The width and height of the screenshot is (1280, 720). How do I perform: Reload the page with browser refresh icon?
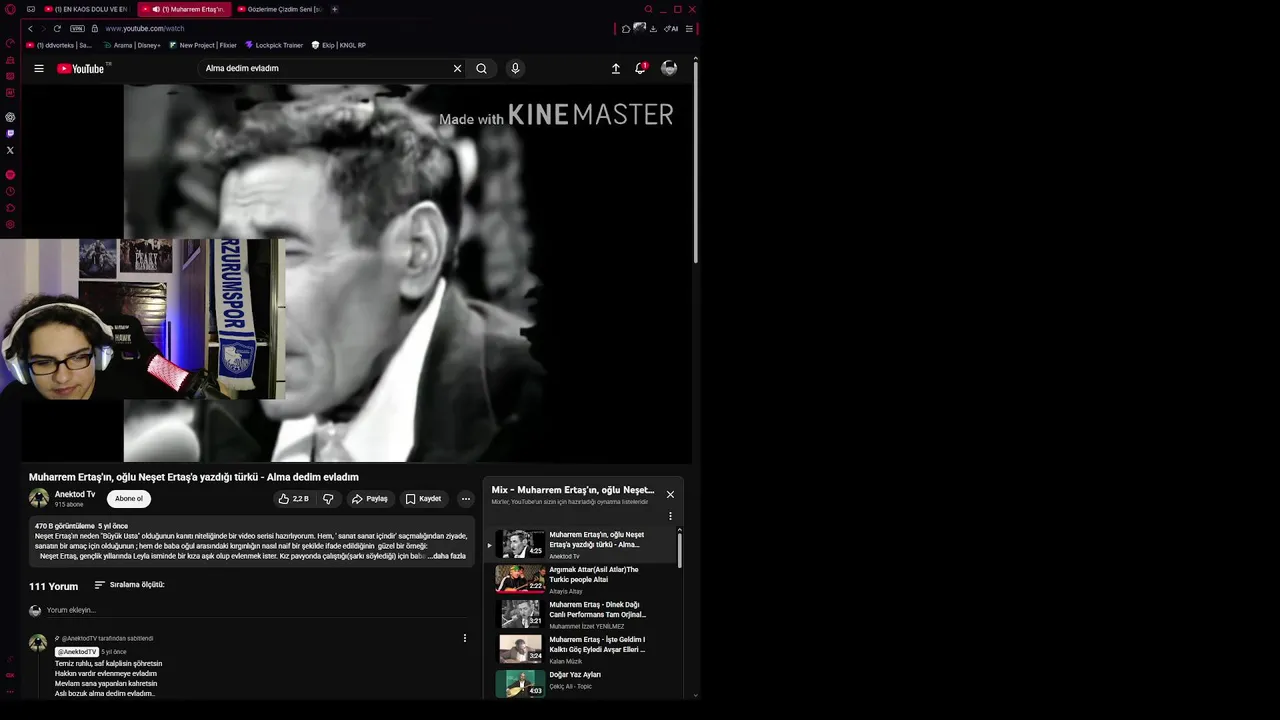click(57, 28)
